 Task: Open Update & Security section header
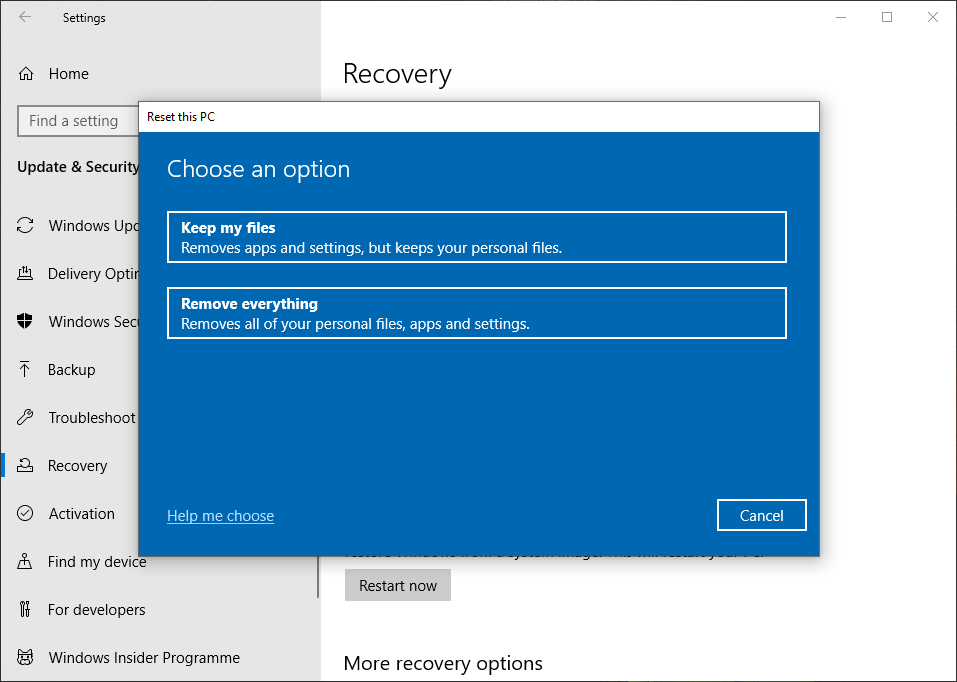click(77, 167)
